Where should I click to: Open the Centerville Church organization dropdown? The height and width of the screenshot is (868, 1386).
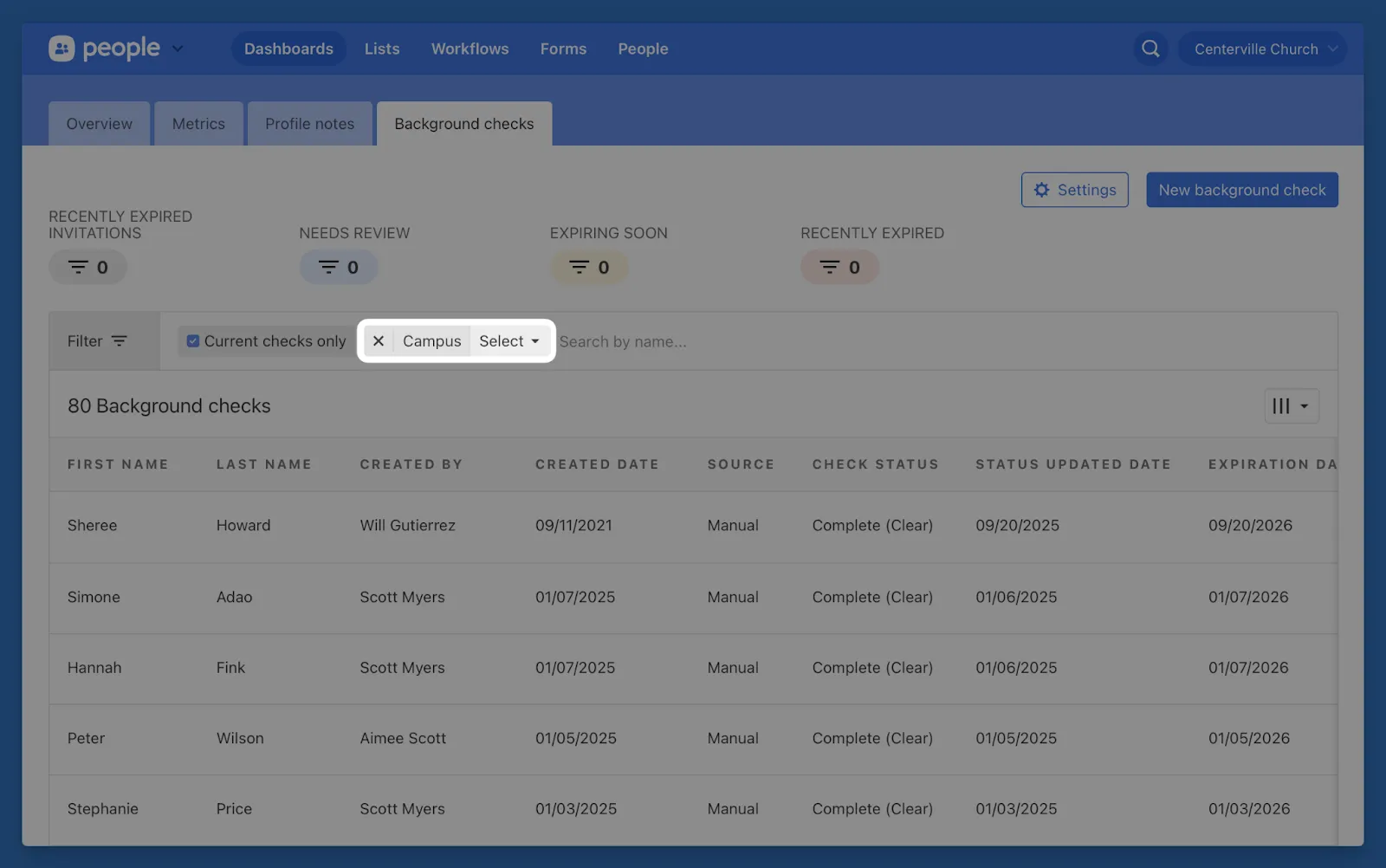[1264, 49]
